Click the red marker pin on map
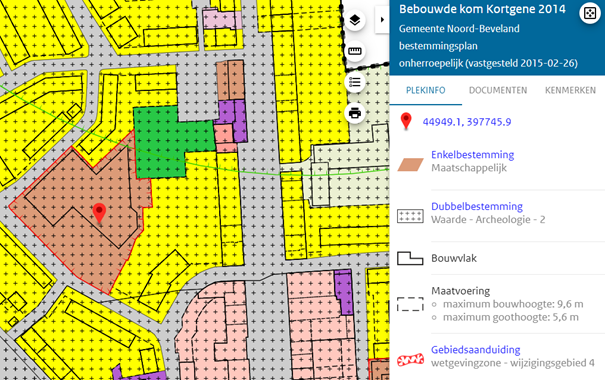Viewport: 605px width, 380px height. [100, 213]
